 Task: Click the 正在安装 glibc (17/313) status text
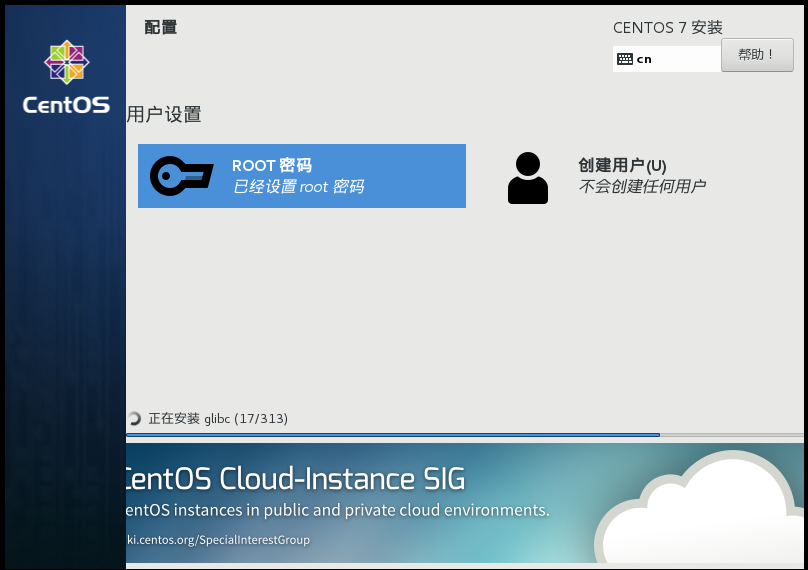(218, 418)
